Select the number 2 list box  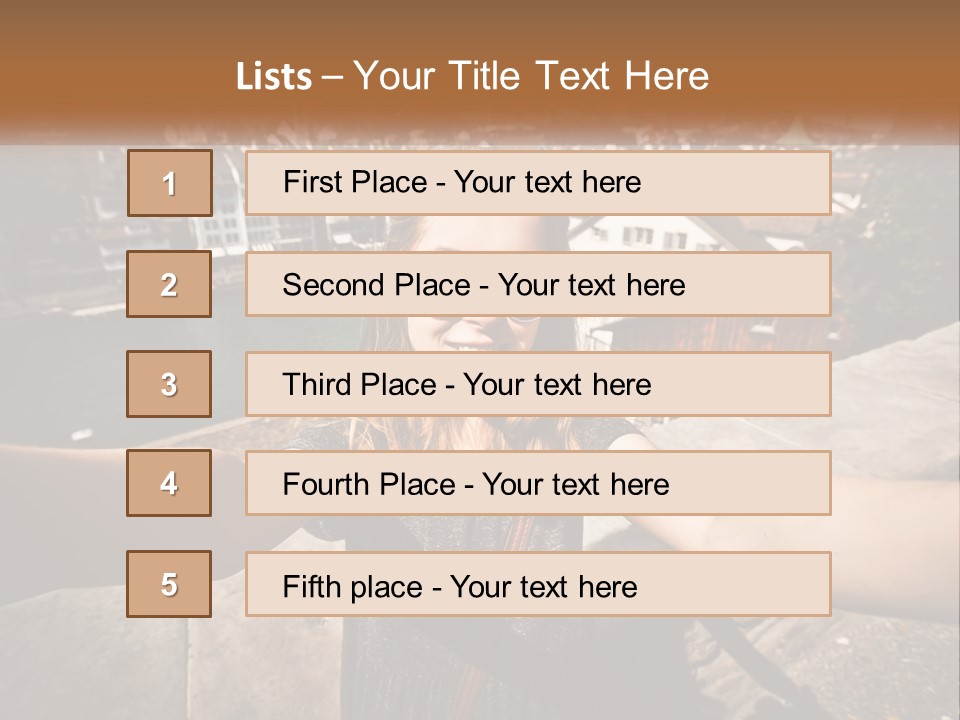click(x=169, y=284)
